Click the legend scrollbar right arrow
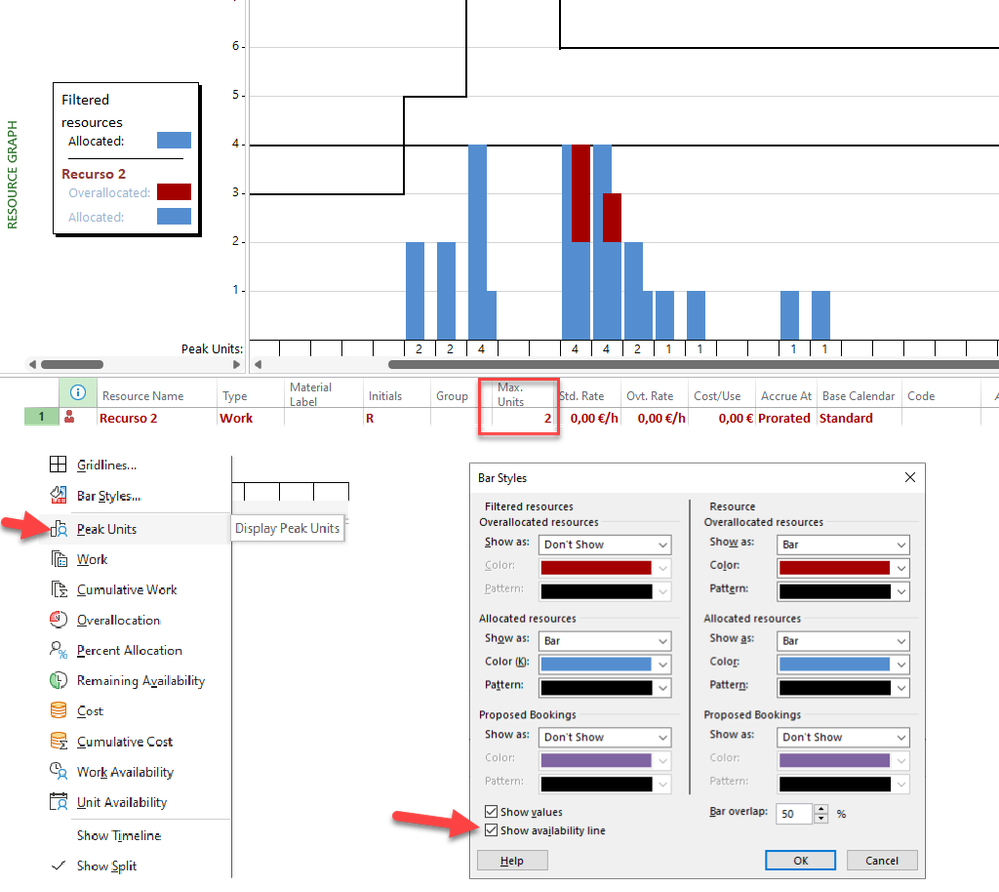Image resolution: width=999 pixels, height=892 pixels. pos(236,364)
